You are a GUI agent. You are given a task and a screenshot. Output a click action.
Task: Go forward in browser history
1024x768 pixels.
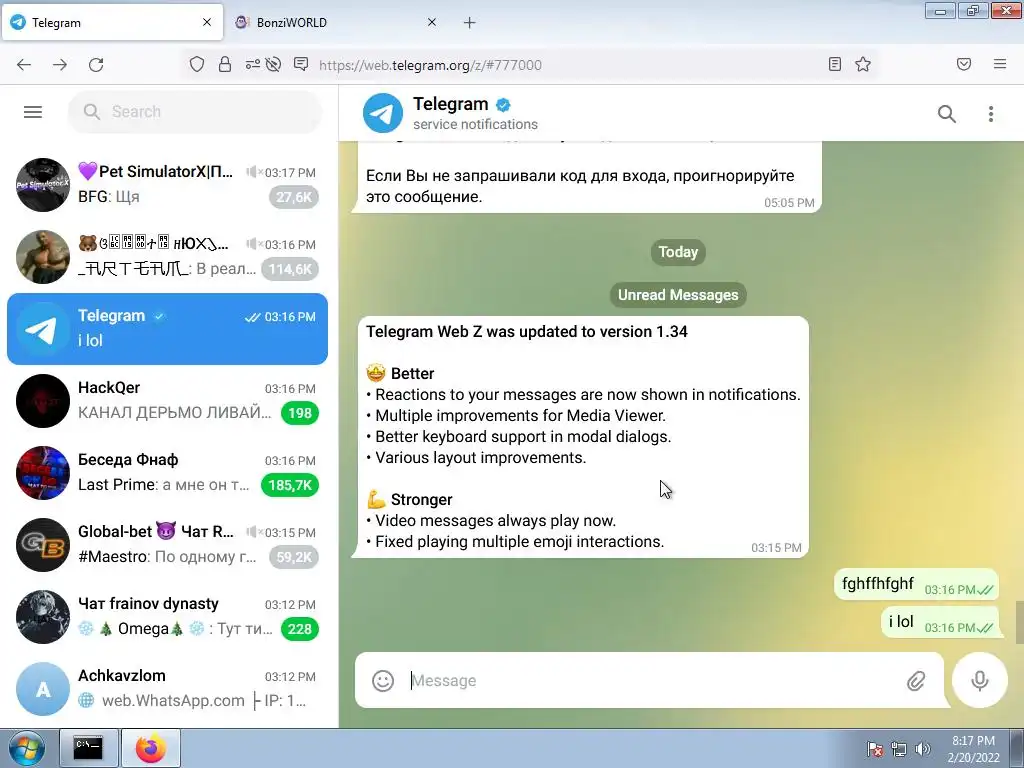click(60, 65)
